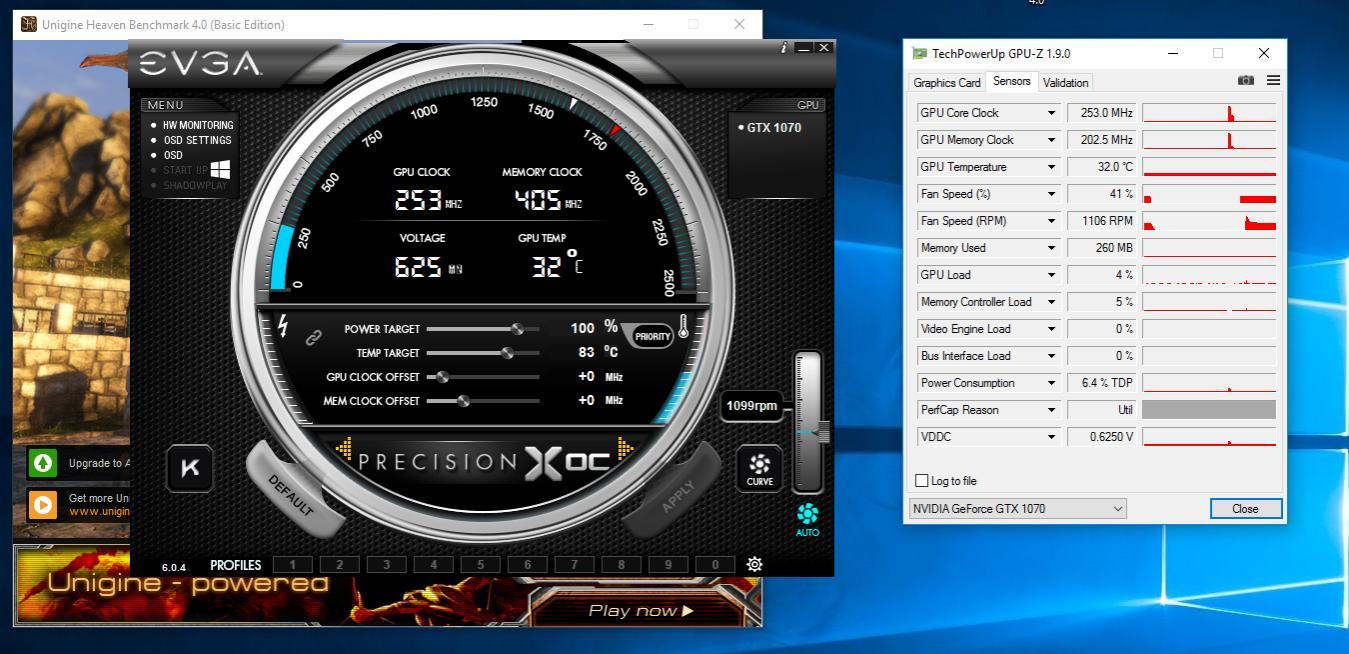This screenshot has height=654, width=1349.
Task: Click the 1099rpm fan speed readout
Action: 752,405
